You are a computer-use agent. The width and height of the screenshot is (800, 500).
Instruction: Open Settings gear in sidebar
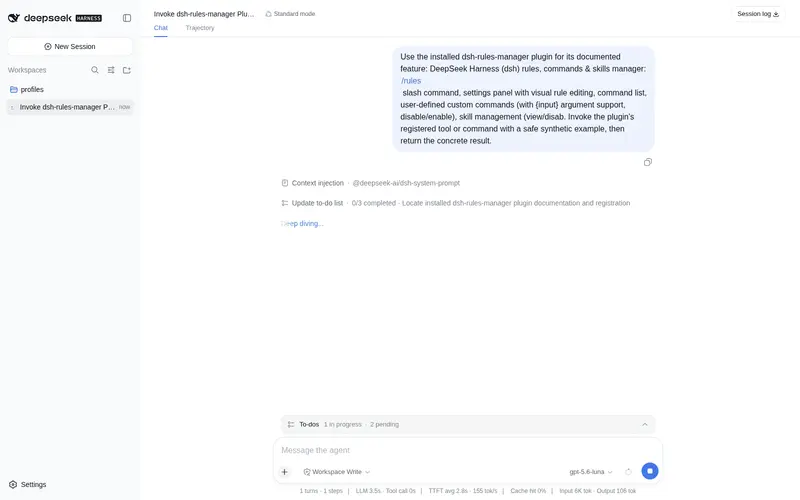pyautogui.click(x=28, y=484)
